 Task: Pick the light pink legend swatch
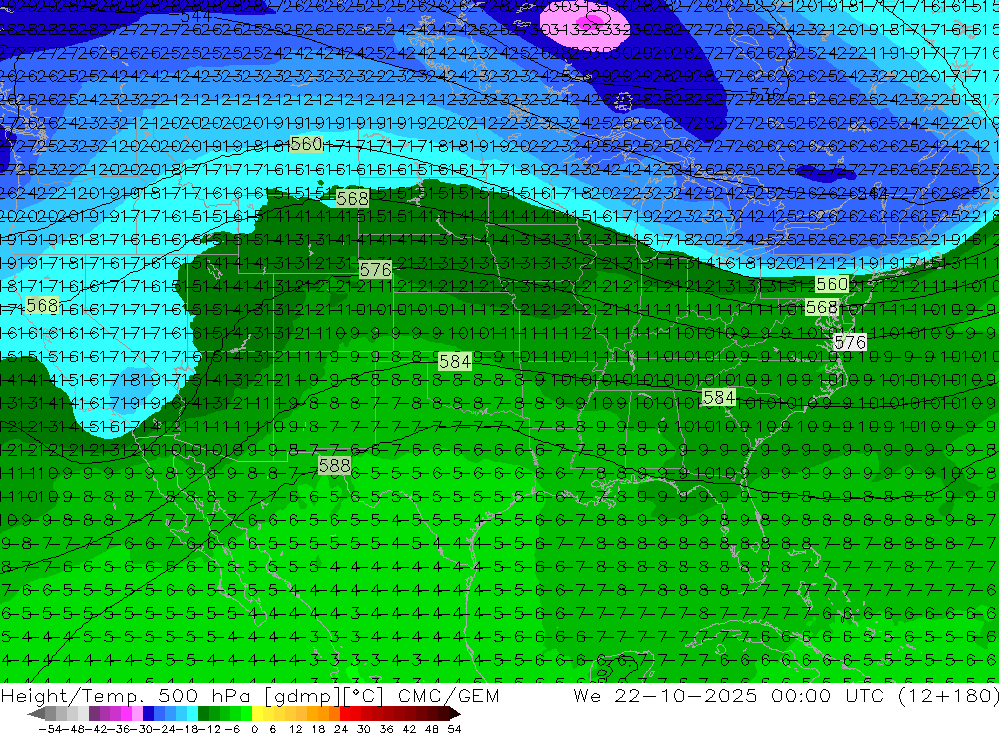(x=137, y=714)
